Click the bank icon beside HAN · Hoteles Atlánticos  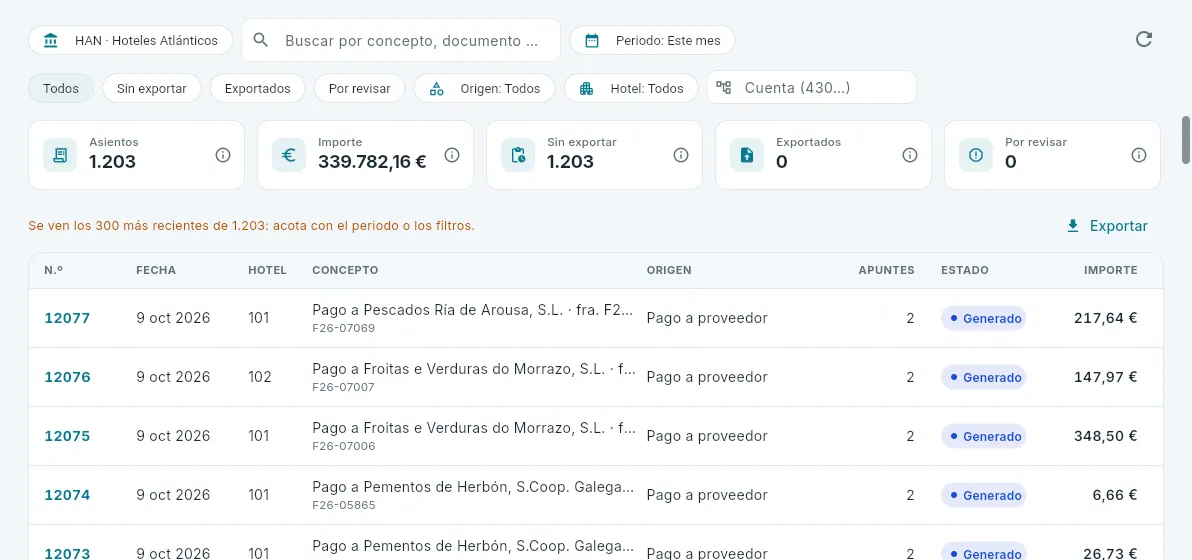click(51, 40)
